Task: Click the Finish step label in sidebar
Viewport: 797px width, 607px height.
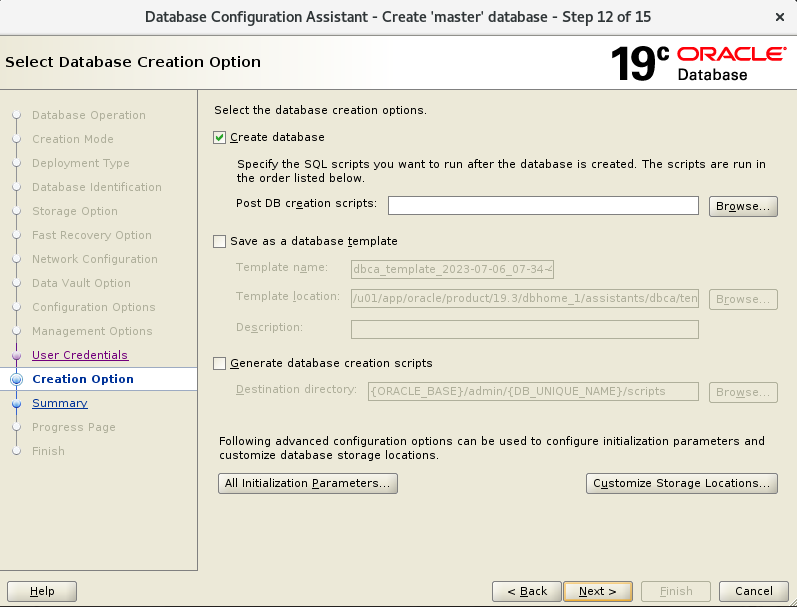Action: coord(48,451)
